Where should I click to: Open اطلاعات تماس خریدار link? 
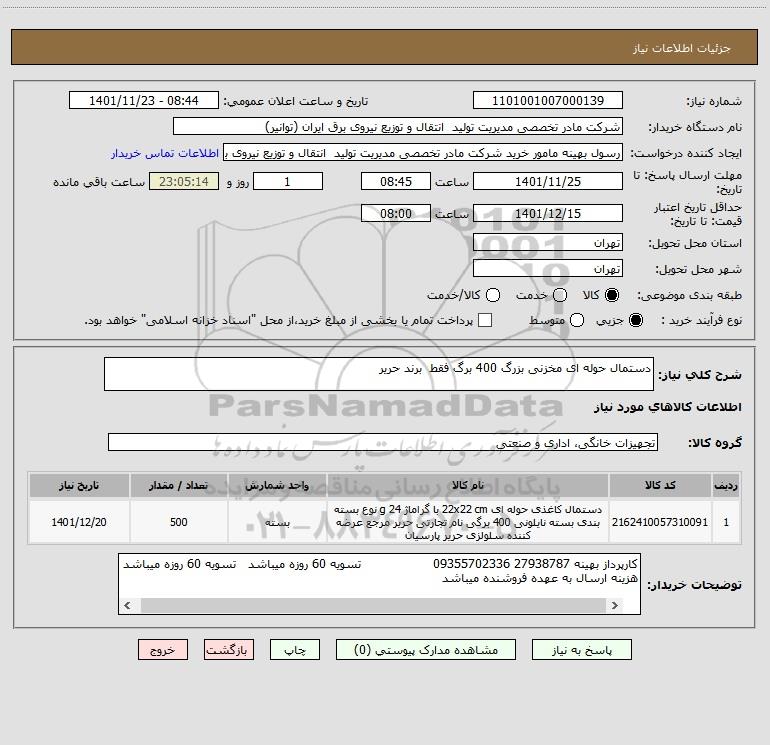[x=165, y=153]
